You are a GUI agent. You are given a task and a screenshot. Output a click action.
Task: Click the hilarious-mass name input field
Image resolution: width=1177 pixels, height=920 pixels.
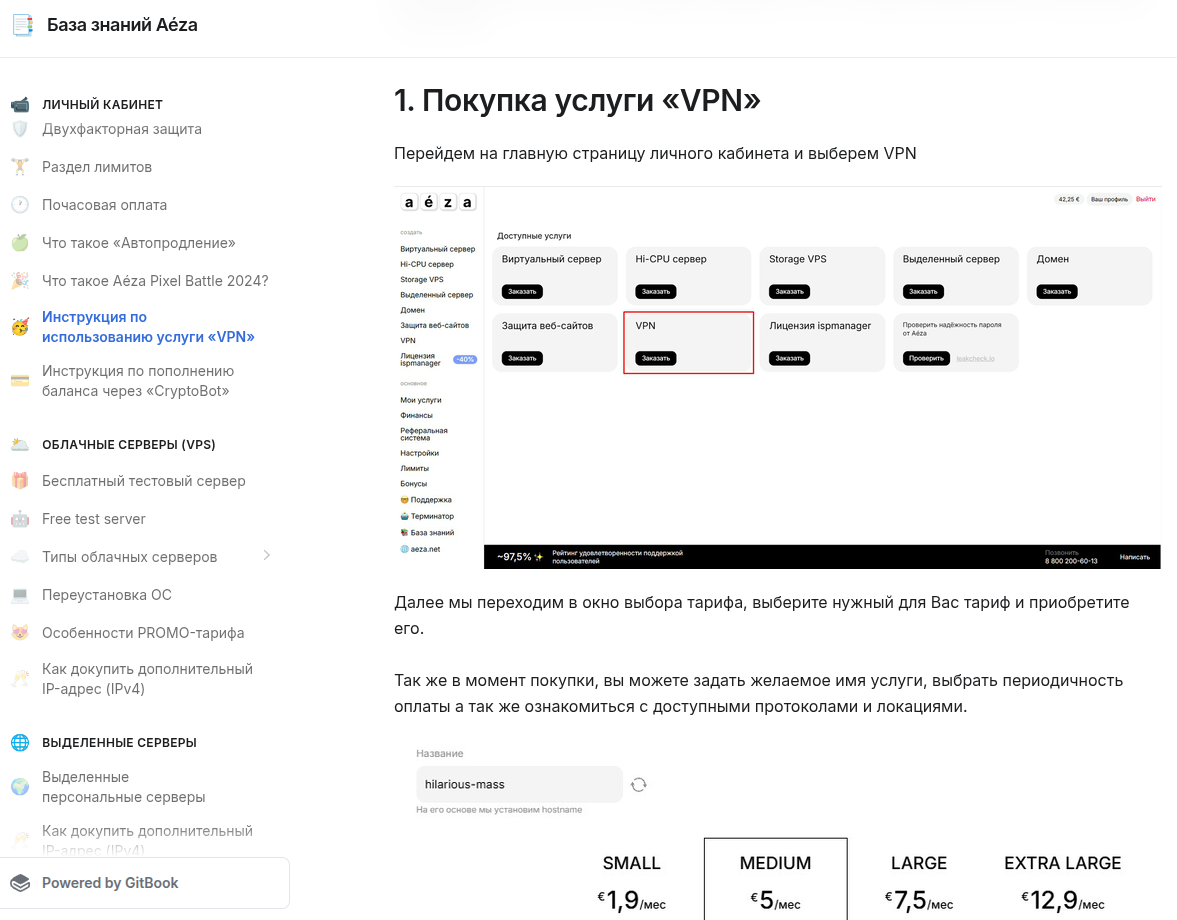(519, 784)
